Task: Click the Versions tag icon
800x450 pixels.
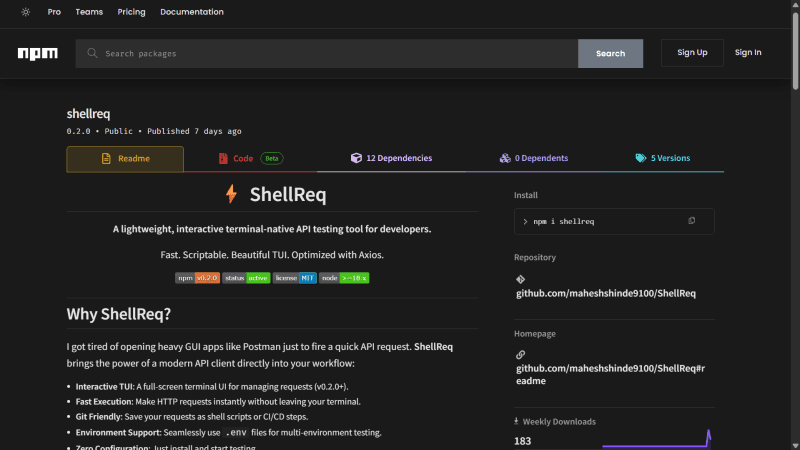Action: click(x=641, y=158)
